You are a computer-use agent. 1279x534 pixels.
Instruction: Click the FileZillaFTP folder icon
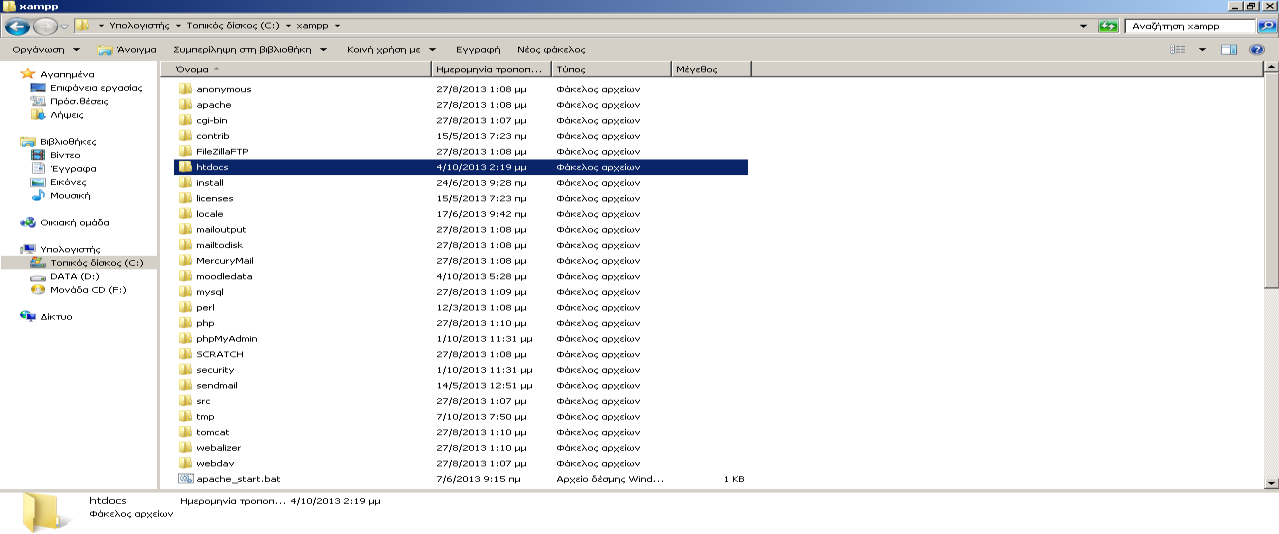point(185,151)
